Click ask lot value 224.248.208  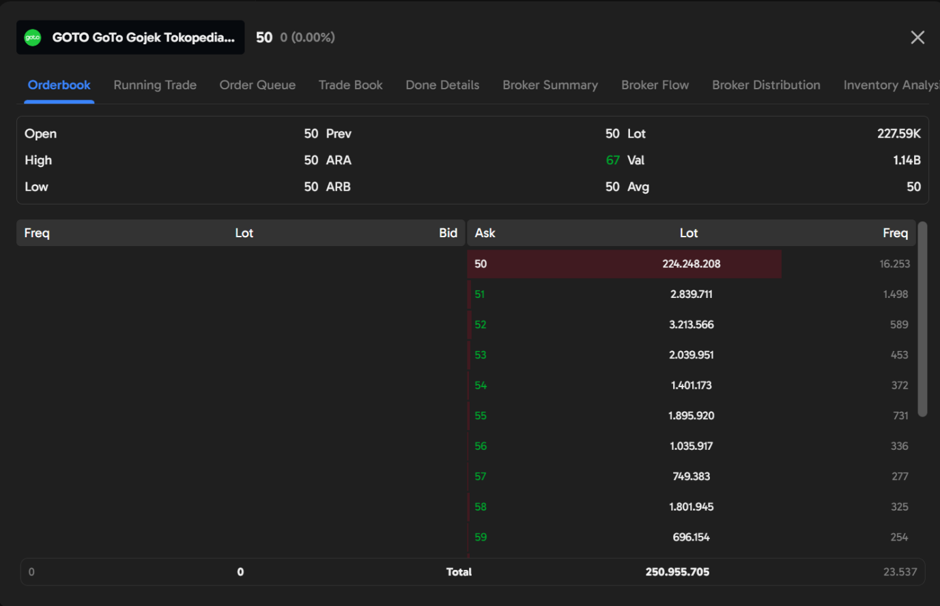tap(691, 264)
